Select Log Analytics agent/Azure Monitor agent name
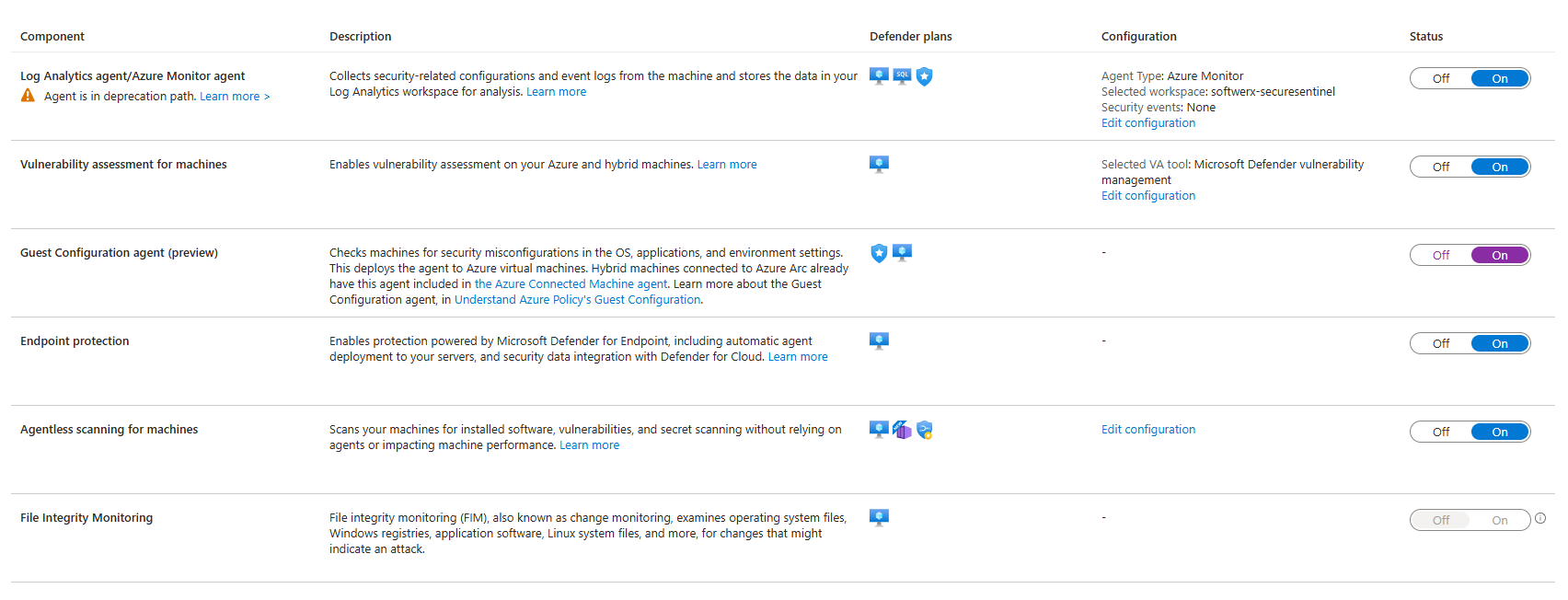The image size is (1568, 600). point(133,76)
